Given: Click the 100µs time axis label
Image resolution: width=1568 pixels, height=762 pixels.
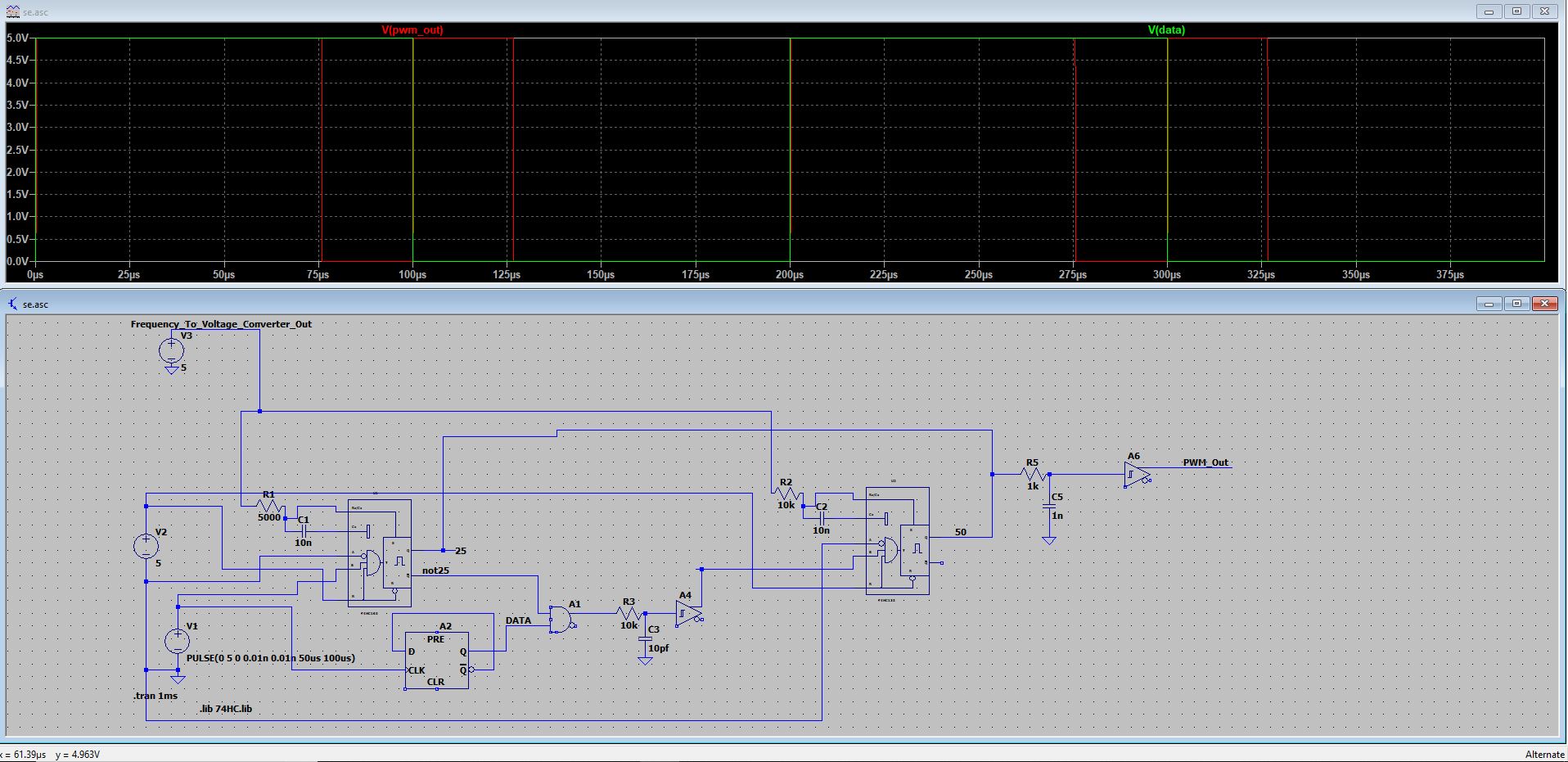Looking at the screenshot, I should 412,275.
